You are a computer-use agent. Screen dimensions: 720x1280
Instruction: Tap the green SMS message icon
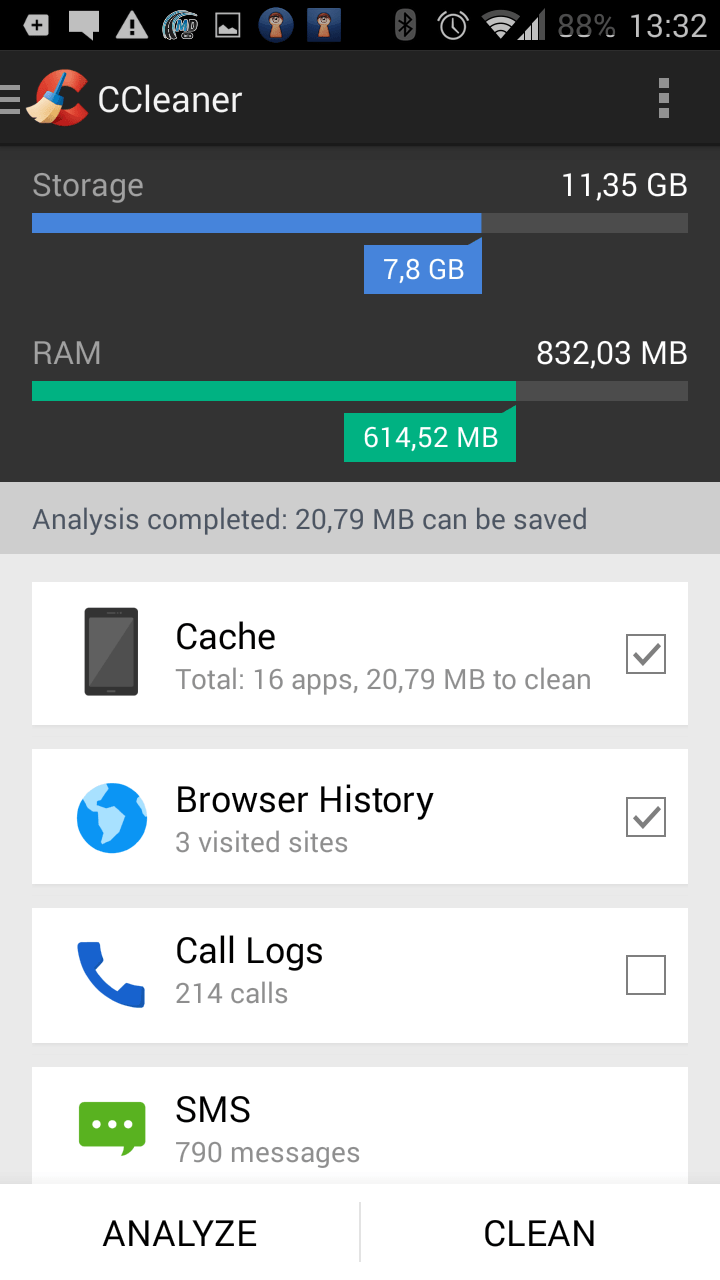[112, 1128]
